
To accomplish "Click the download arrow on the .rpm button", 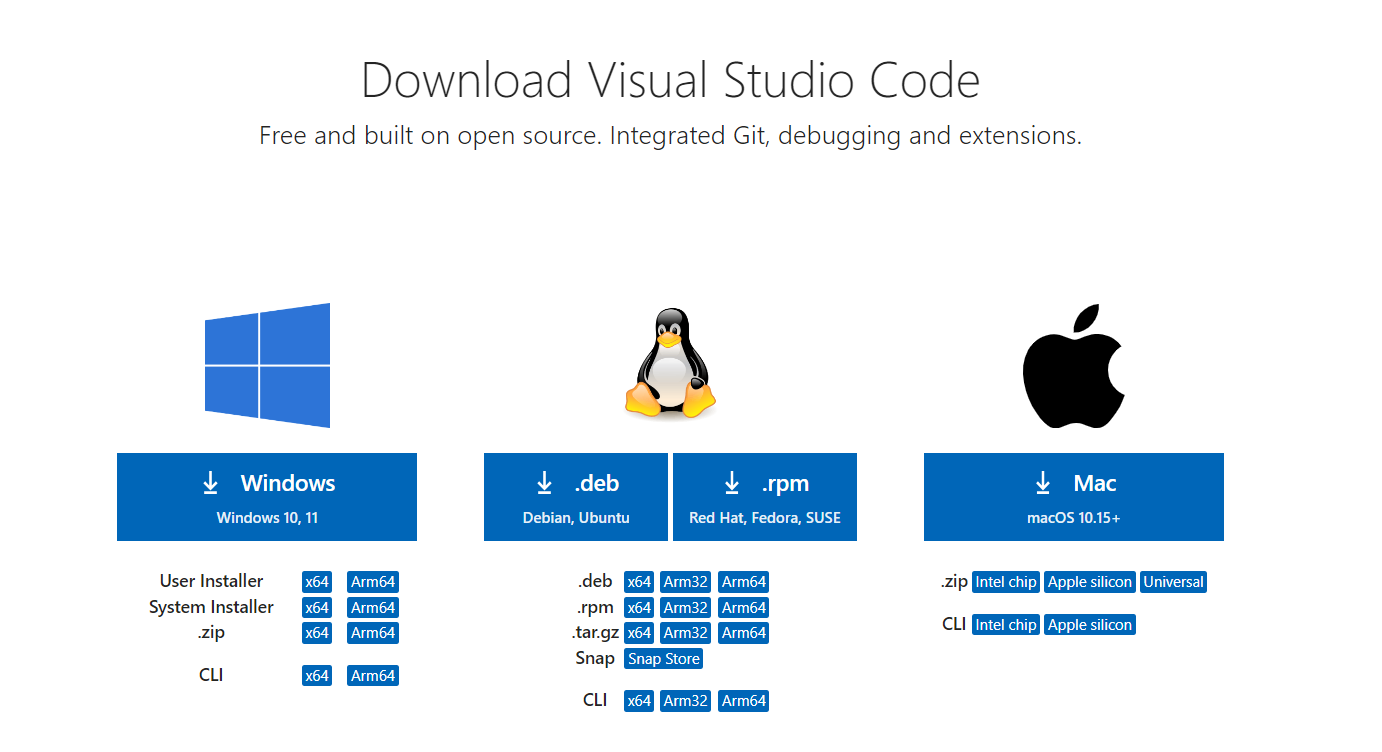I will click(x=732, y=484).
